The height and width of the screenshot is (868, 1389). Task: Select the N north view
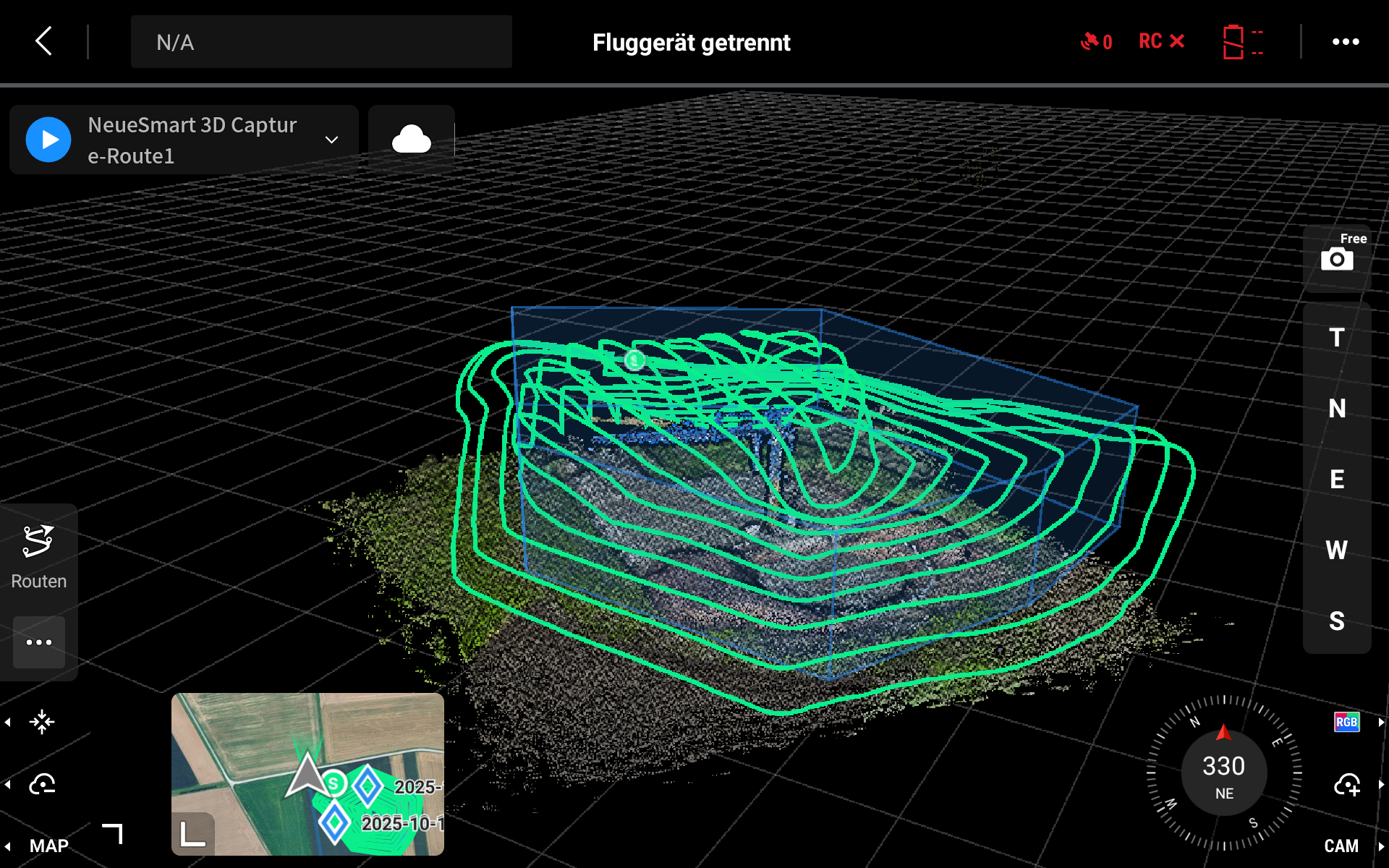[1337, 409]
